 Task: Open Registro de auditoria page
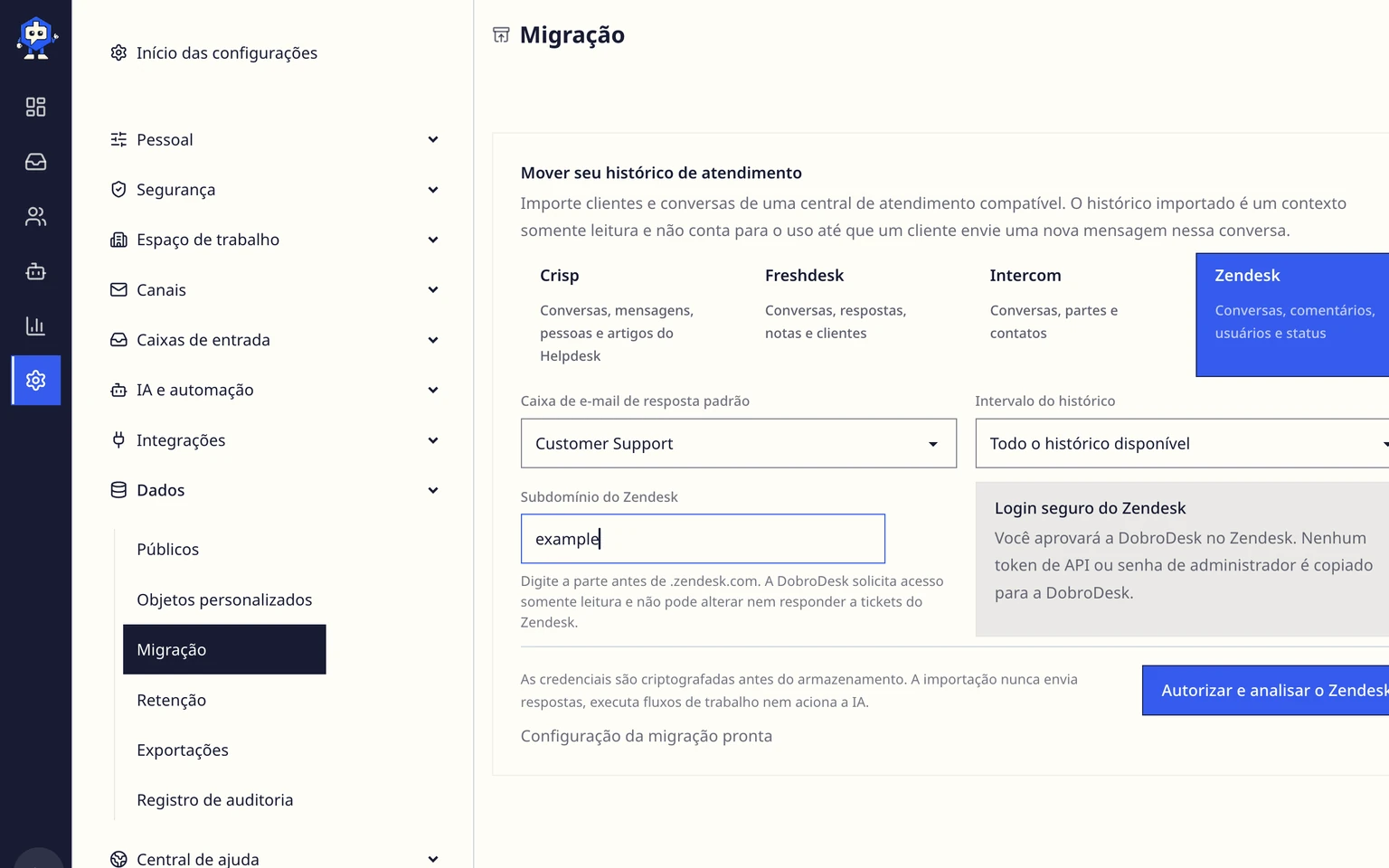click(x=224, y=800)
